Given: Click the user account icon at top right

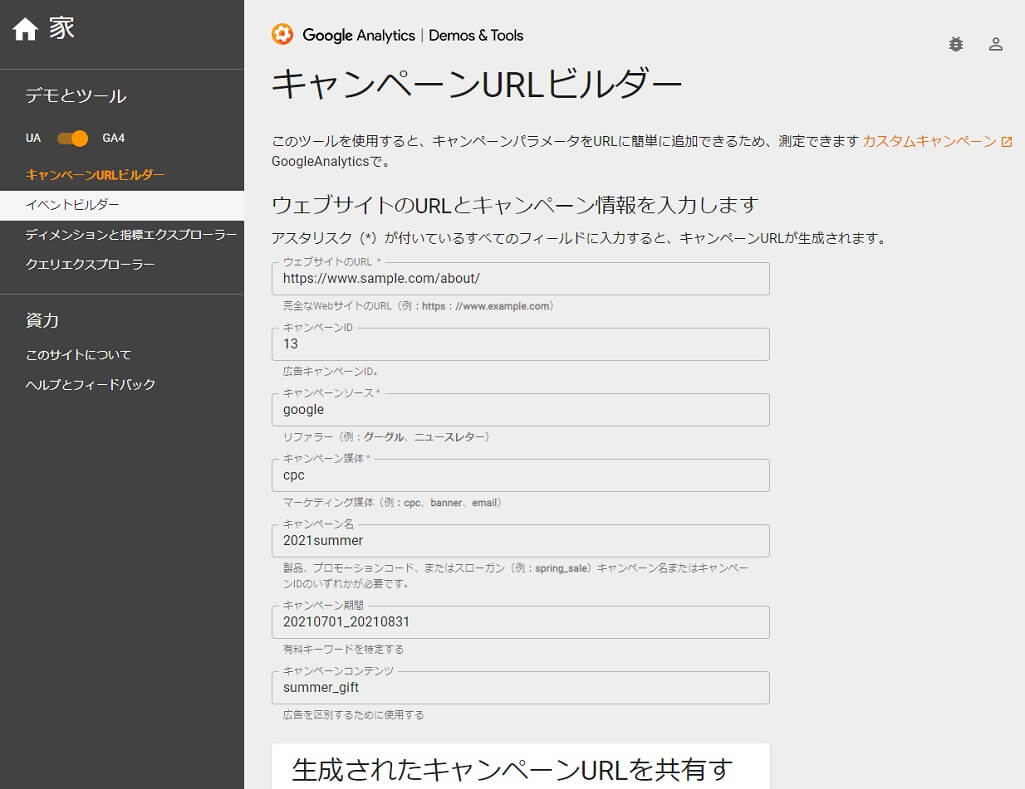Looking at the screenshot, I should (995, 46).
